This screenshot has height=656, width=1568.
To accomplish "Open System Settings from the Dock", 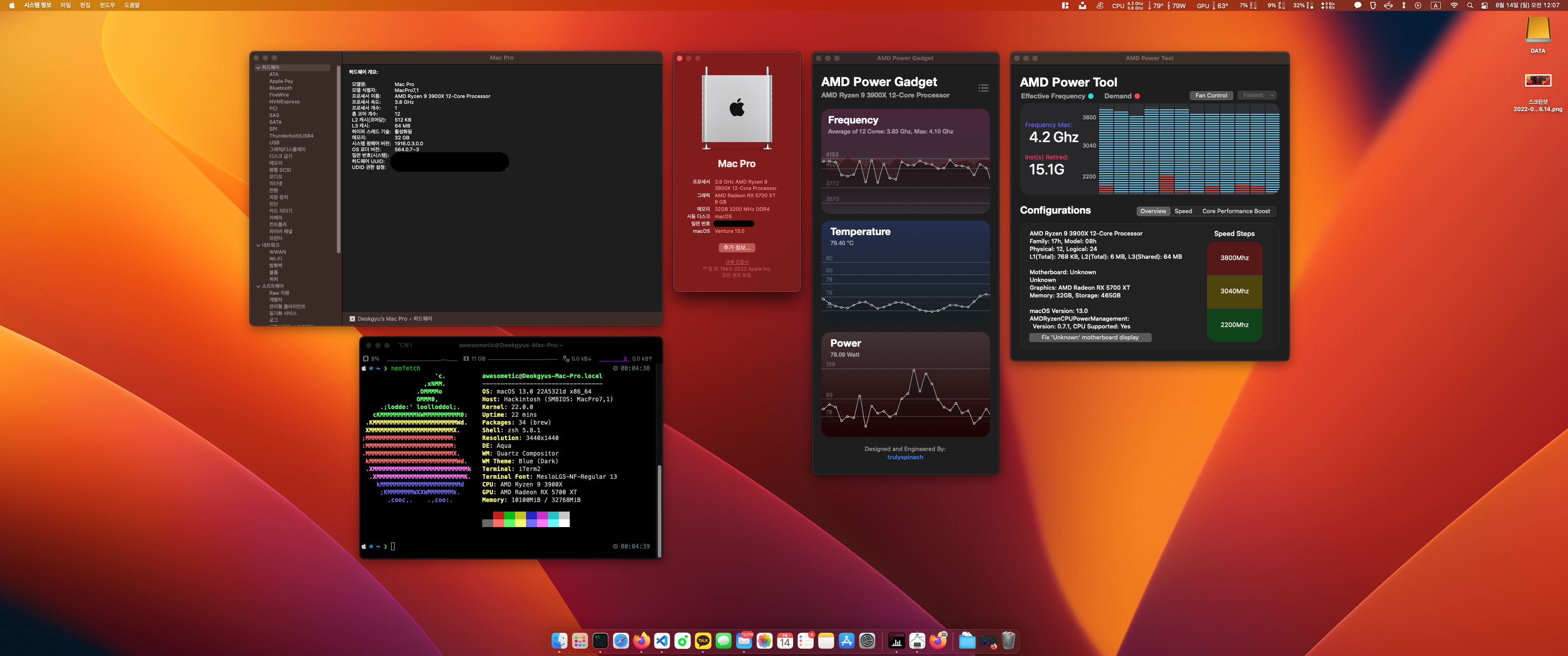I will click(x=867, y=640).
